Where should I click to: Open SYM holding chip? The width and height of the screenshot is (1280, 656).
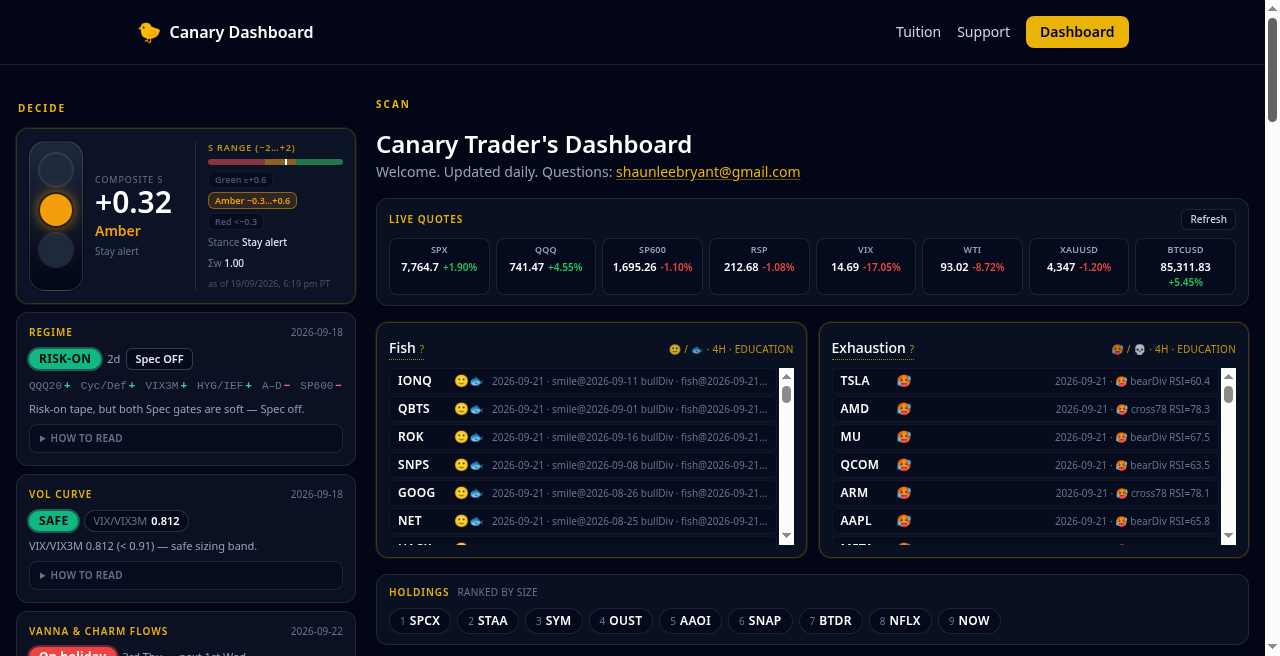point(553,621)
